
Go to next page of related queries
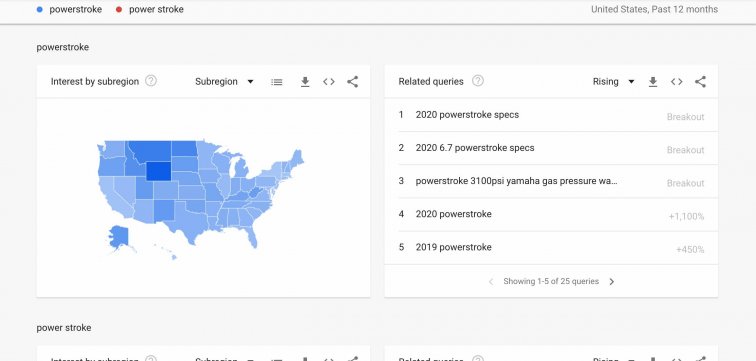(x=612, y=281)
